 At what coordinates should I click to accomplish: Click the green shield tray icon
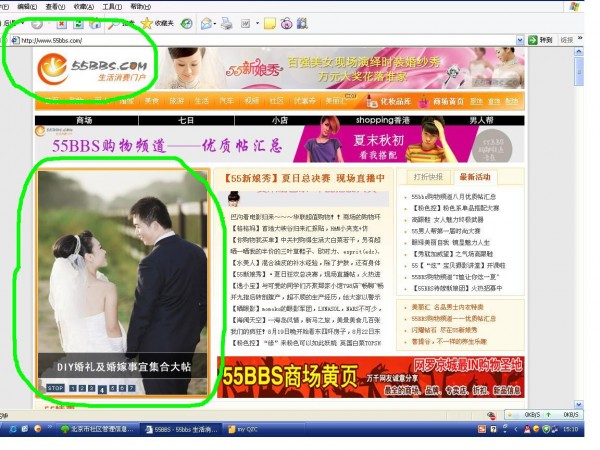(x=546, y=429)
